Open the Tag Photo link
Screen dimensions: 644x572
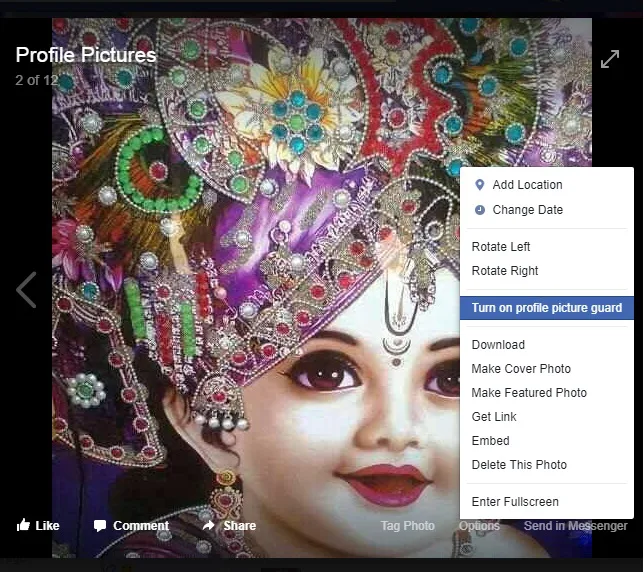[x=407, y=526]
